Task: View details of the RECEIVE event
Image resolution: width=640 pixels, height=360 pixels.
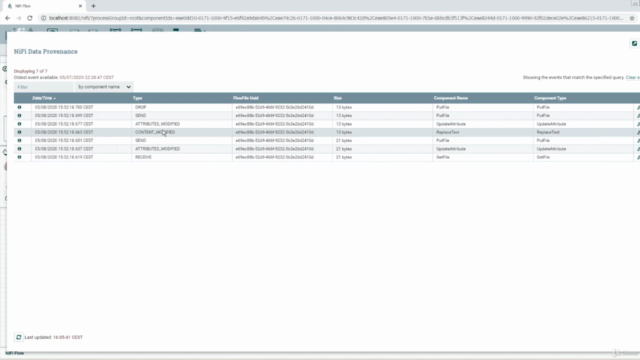Action: tap(19, 157)
